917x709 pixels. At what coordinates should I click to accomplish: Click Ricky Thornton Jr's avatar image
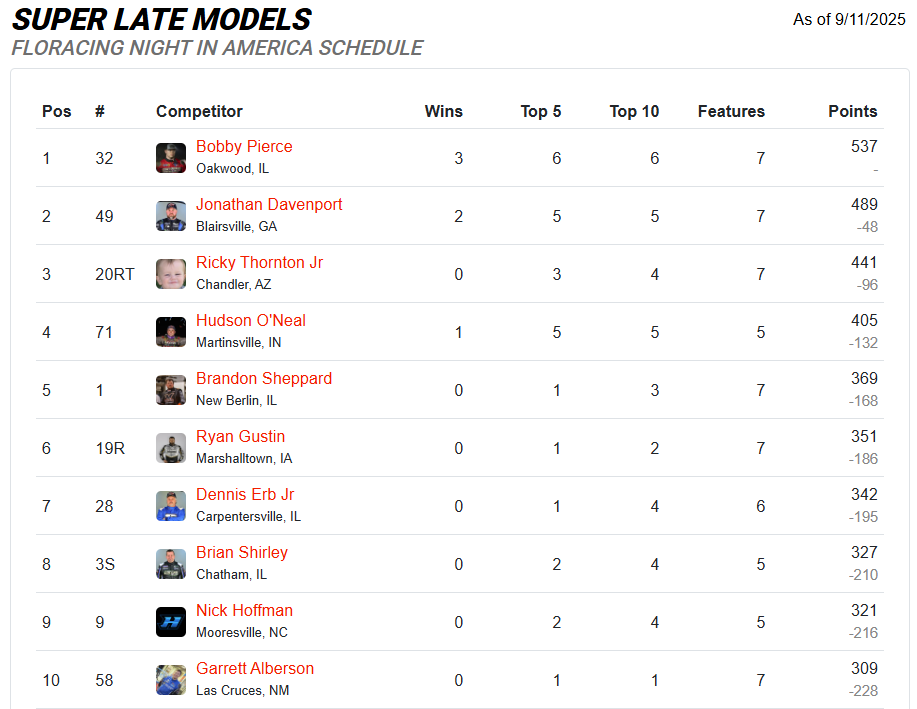click(171, 274)
